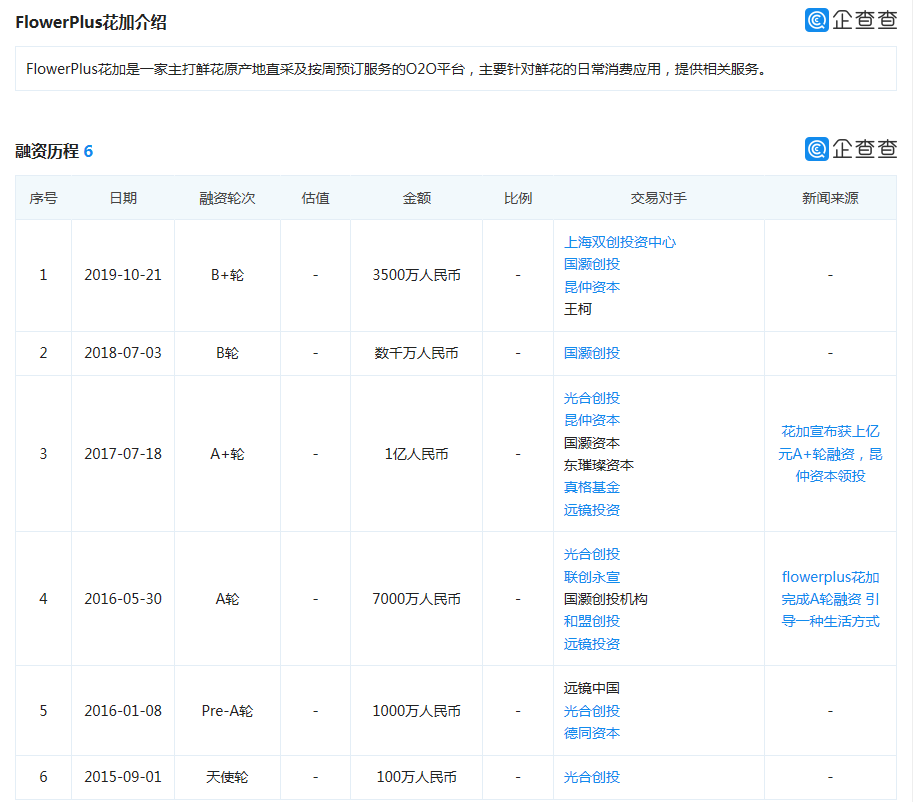
Task: Open 光合创投 in the 天使轮 row
Action: 592,777
